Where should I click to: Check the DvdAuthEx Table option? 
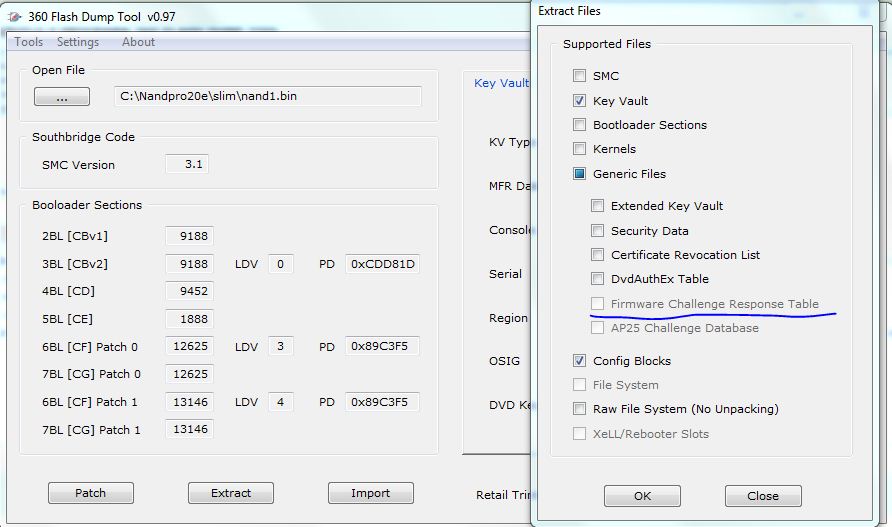click(x=597, y=278)
